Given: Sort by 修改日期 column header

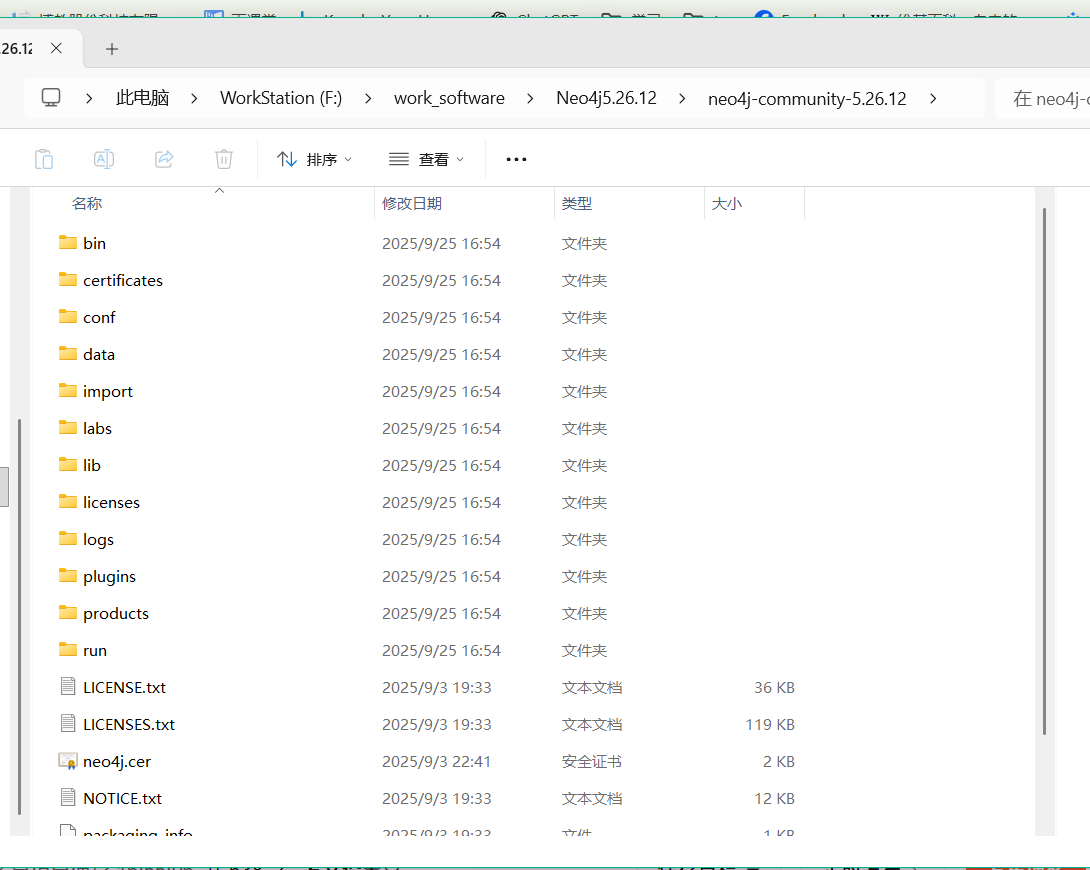Looking at the screenshot, I should pos(412,204).
